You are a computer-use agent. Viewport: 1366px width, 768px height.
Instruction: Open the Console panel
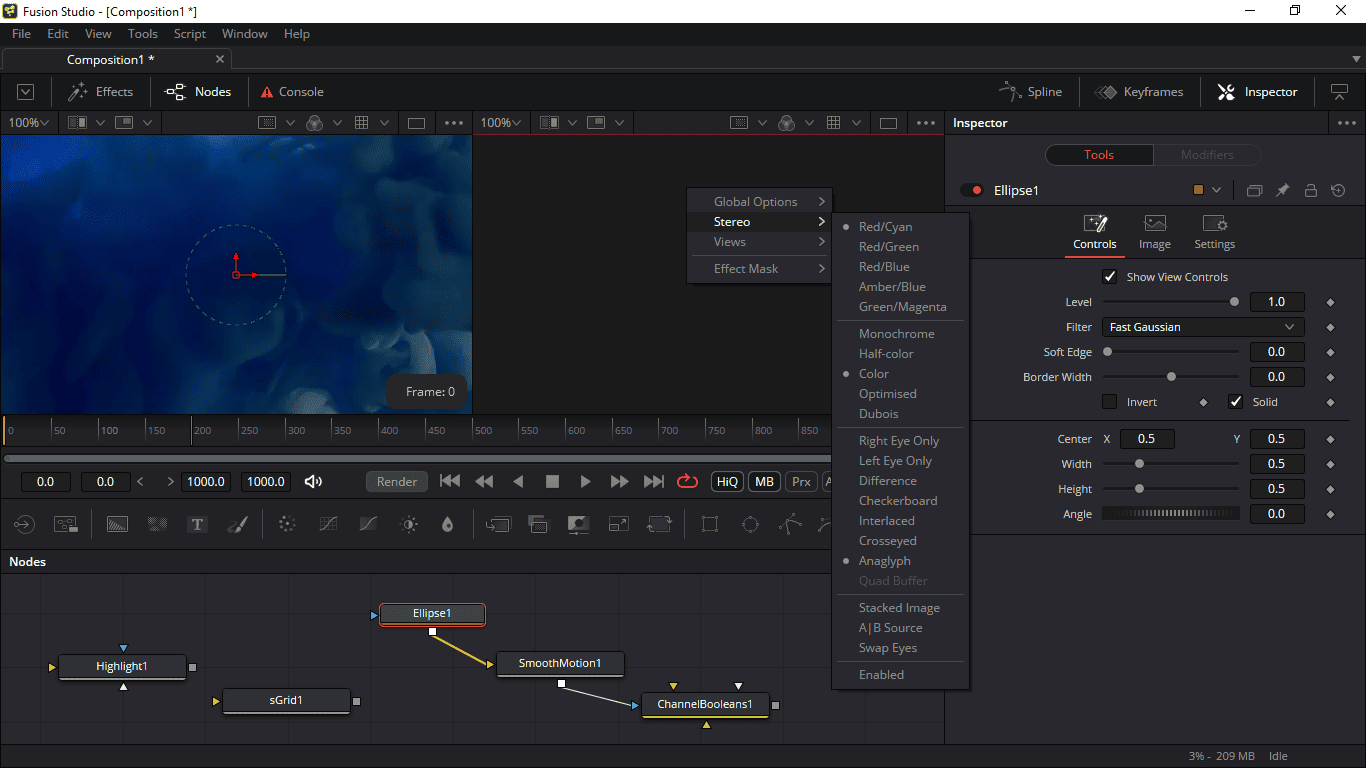[x=292, y=92]
